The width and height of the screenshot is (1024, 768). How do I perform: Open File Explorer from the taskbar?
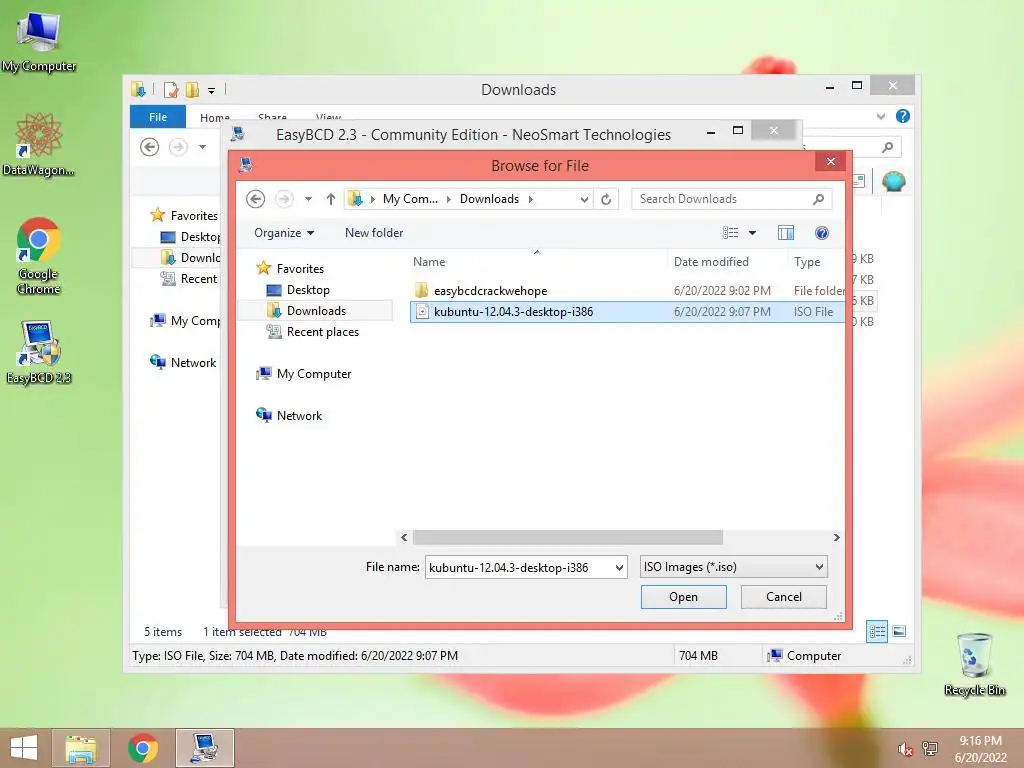point(80,748)
